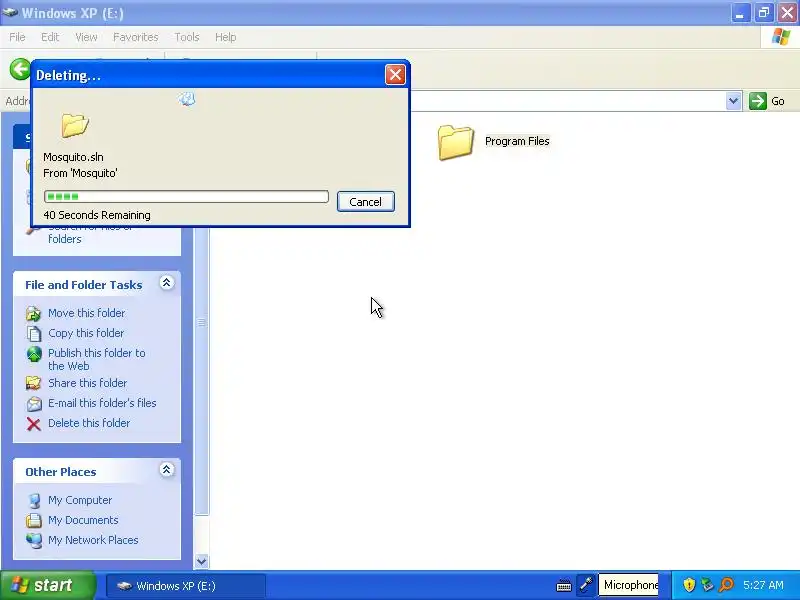Click the Copy this folder icon

(x=34, y=333)
